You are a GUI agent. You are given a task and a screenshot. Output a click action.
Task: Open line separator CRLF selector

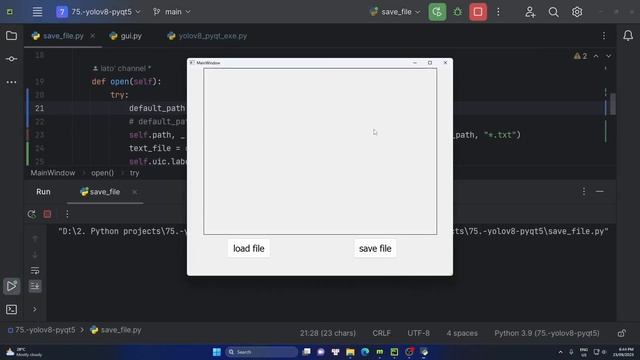pos(381,333)
